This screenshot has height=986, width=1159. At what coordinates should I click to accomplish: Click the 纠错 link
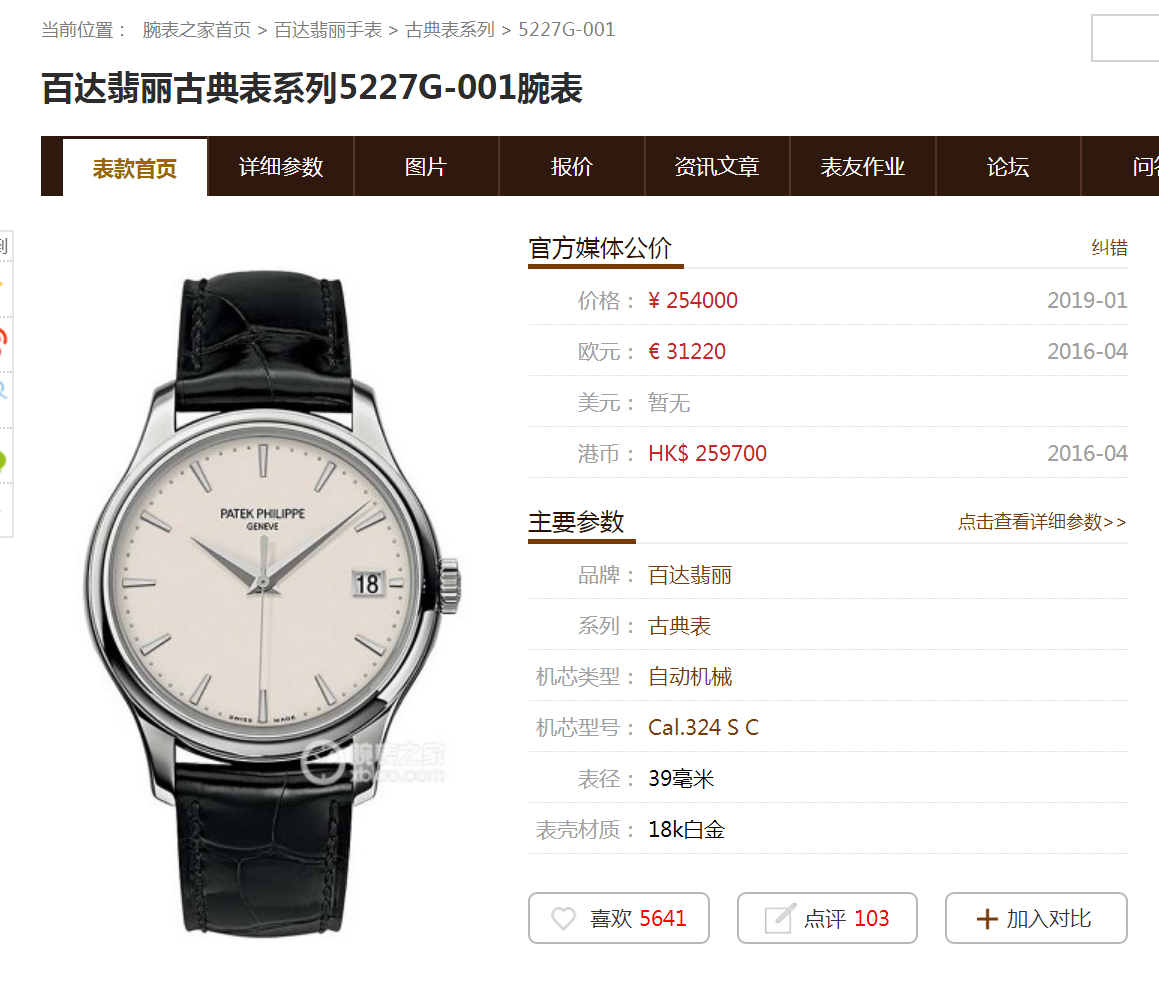(1109, 248)
